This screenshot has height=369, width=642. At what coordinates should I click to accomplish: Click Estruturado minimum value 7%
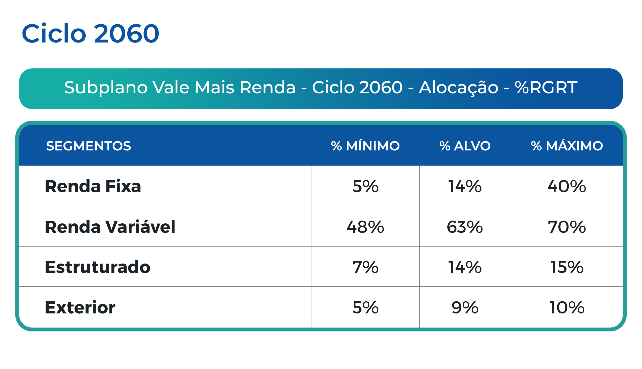[x=365, y=267]
